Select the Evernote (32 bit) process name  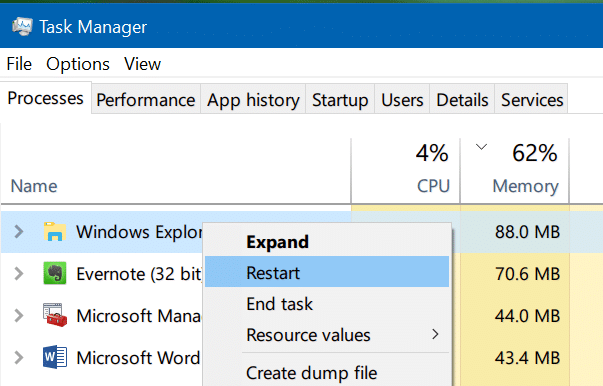coord(139,274)
